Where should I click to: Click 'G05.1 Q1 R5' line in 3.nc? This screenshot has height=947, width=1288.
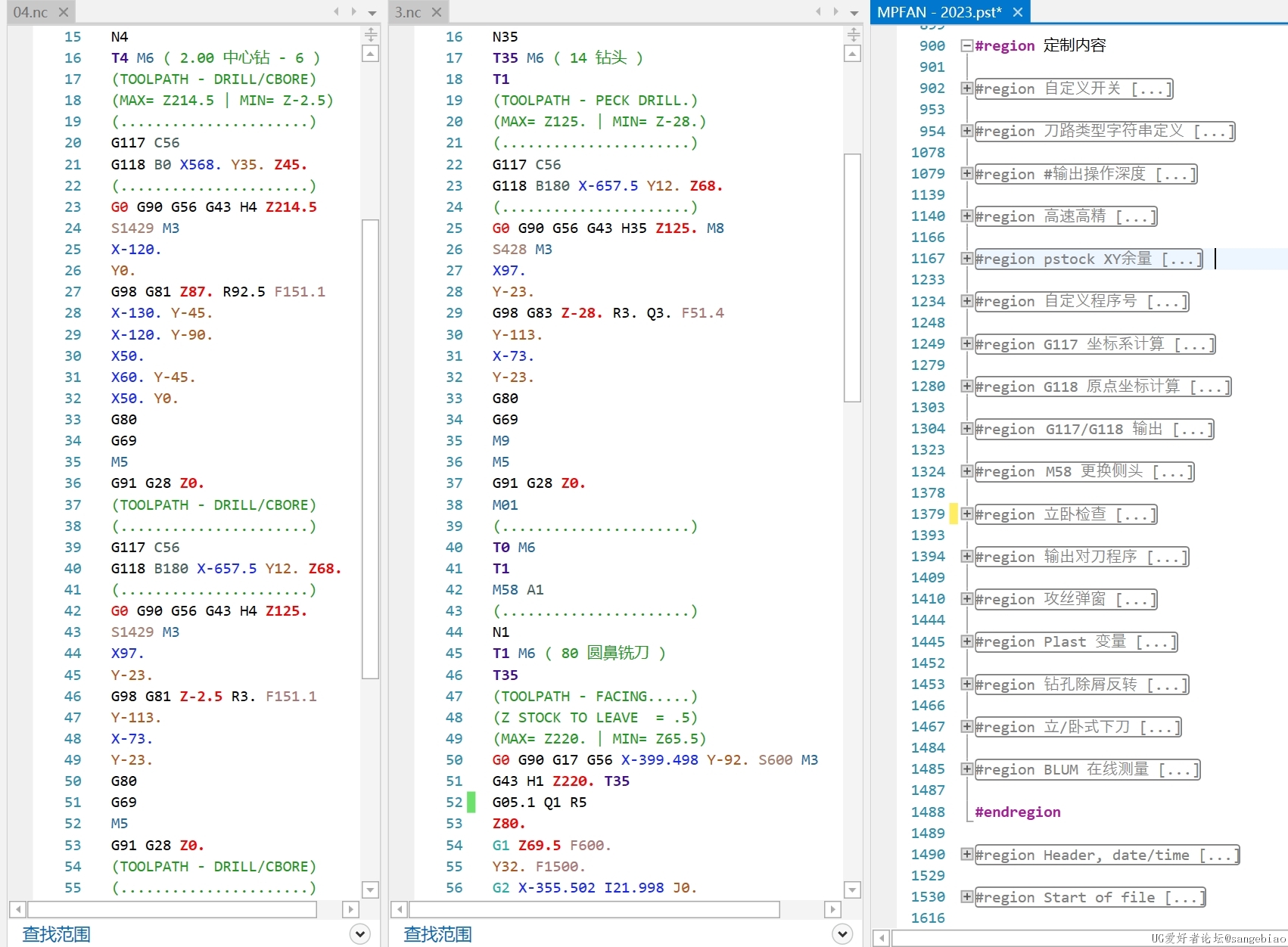pos(540,803)
